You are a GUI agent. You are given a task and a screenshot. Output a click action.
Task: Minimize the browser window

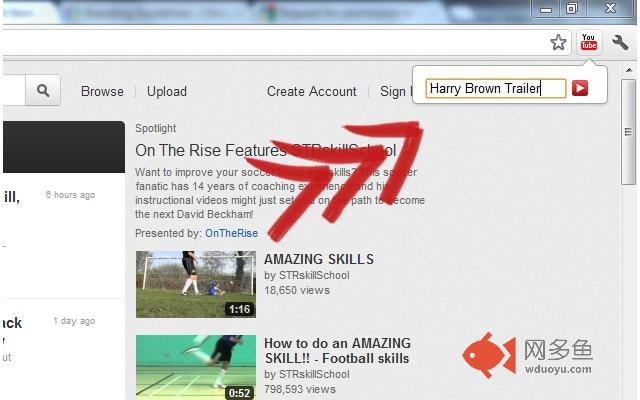[546, 9]
